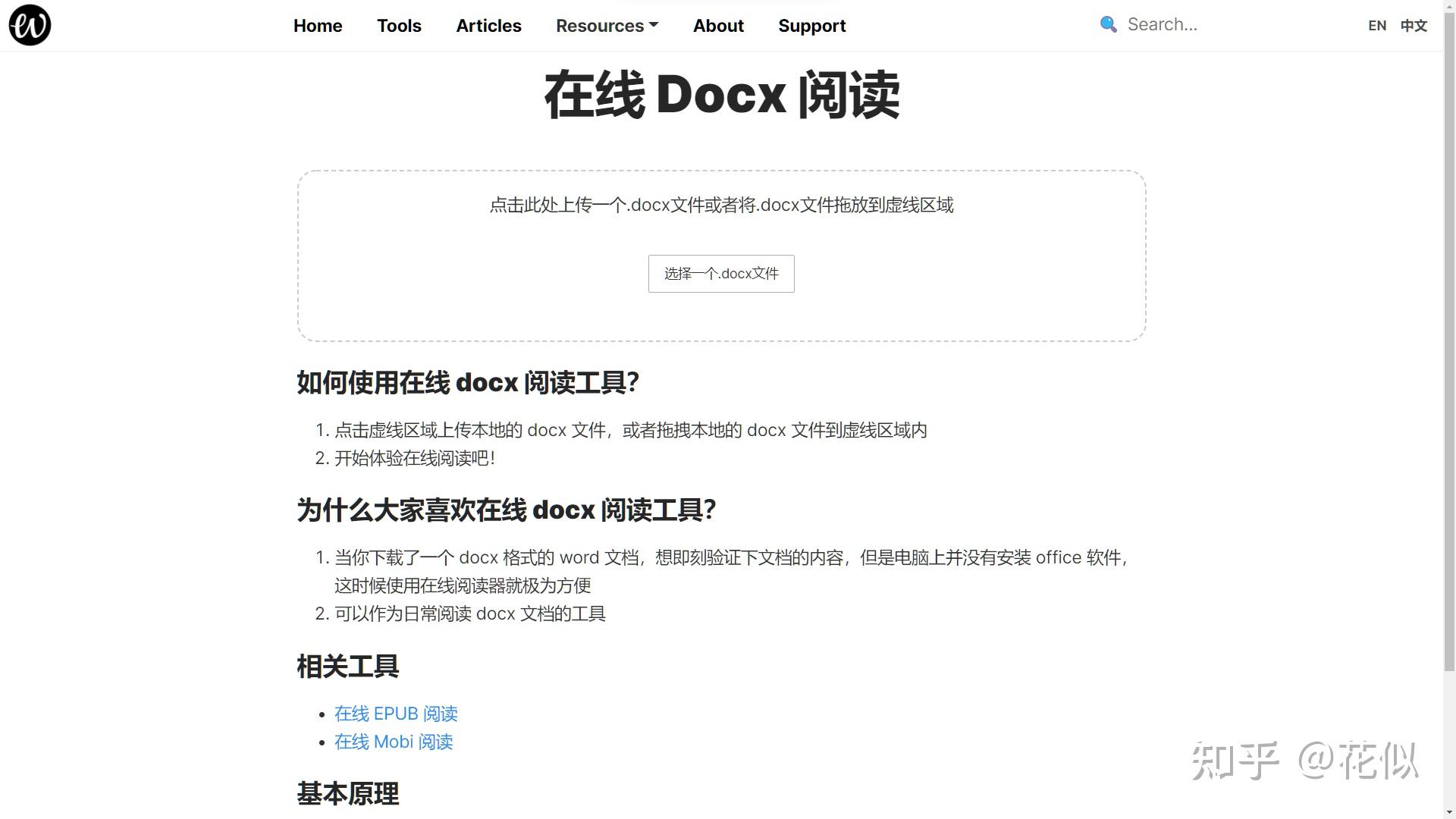
Task: Open the Articles section
Action: tap(488, 26)
